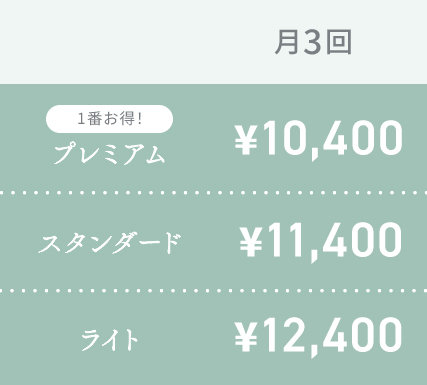Click yen symbol of ¥12,400
Viewport: 427px width, 385px height.
246,336
